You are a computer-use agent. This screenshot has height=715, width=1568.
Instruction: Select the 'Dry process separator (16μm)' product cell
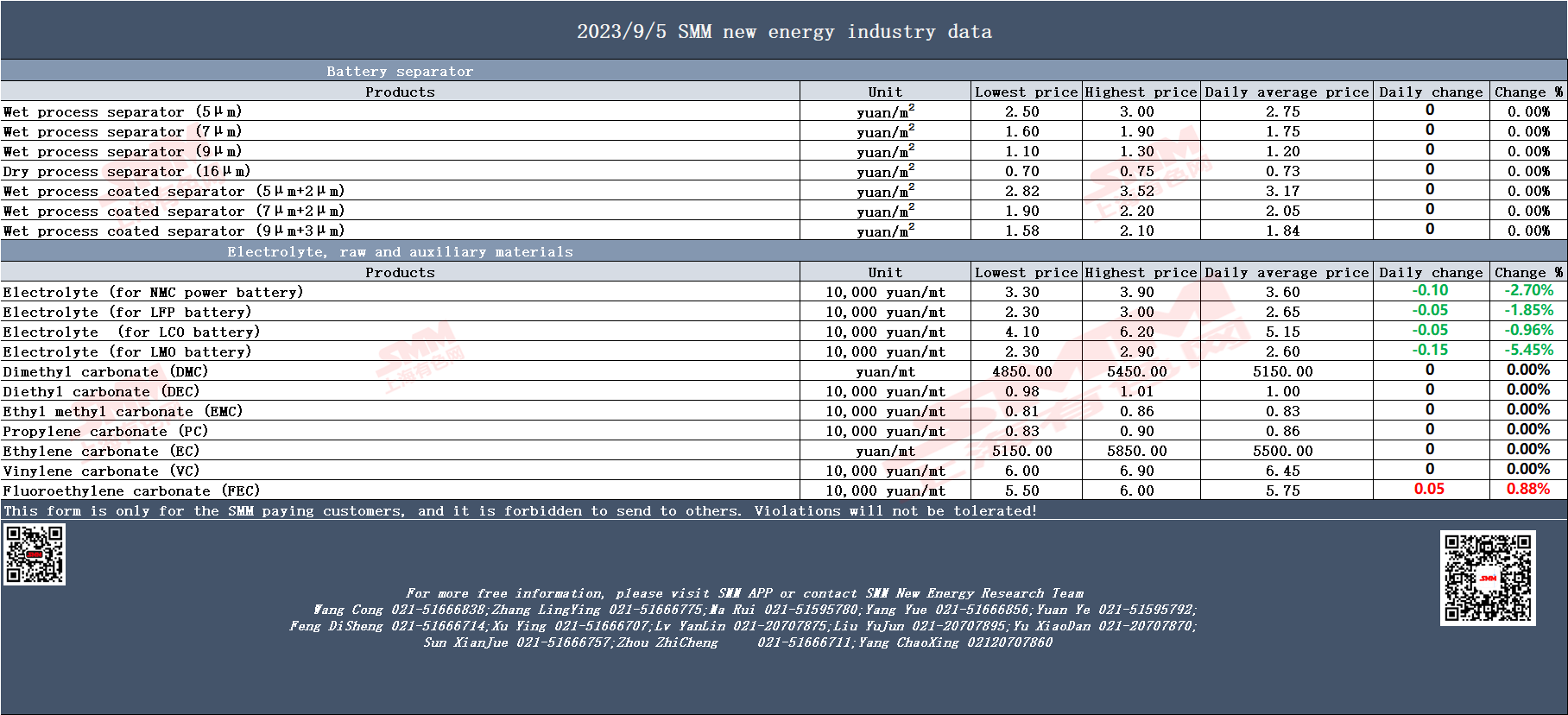point(127,171)
